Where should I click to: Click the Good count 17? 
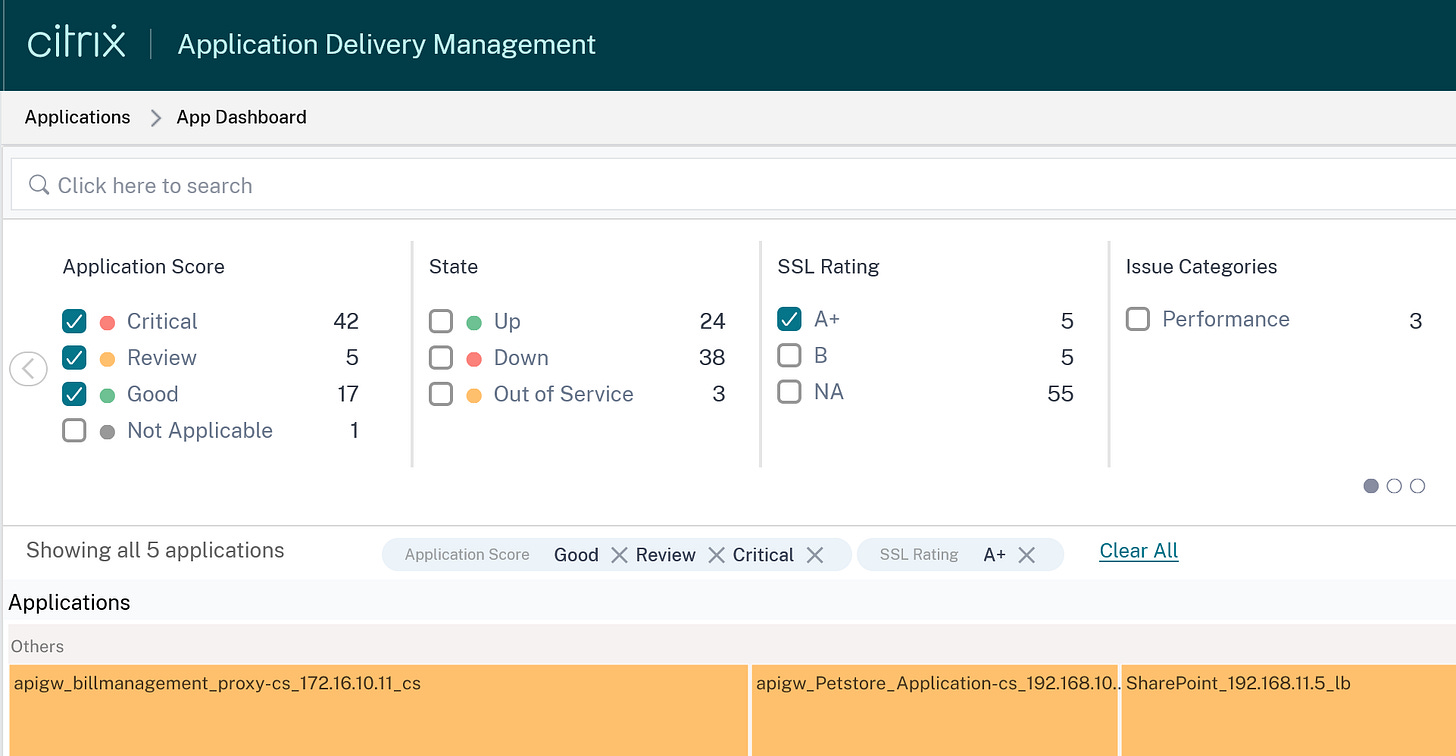[x=348, y=394]
